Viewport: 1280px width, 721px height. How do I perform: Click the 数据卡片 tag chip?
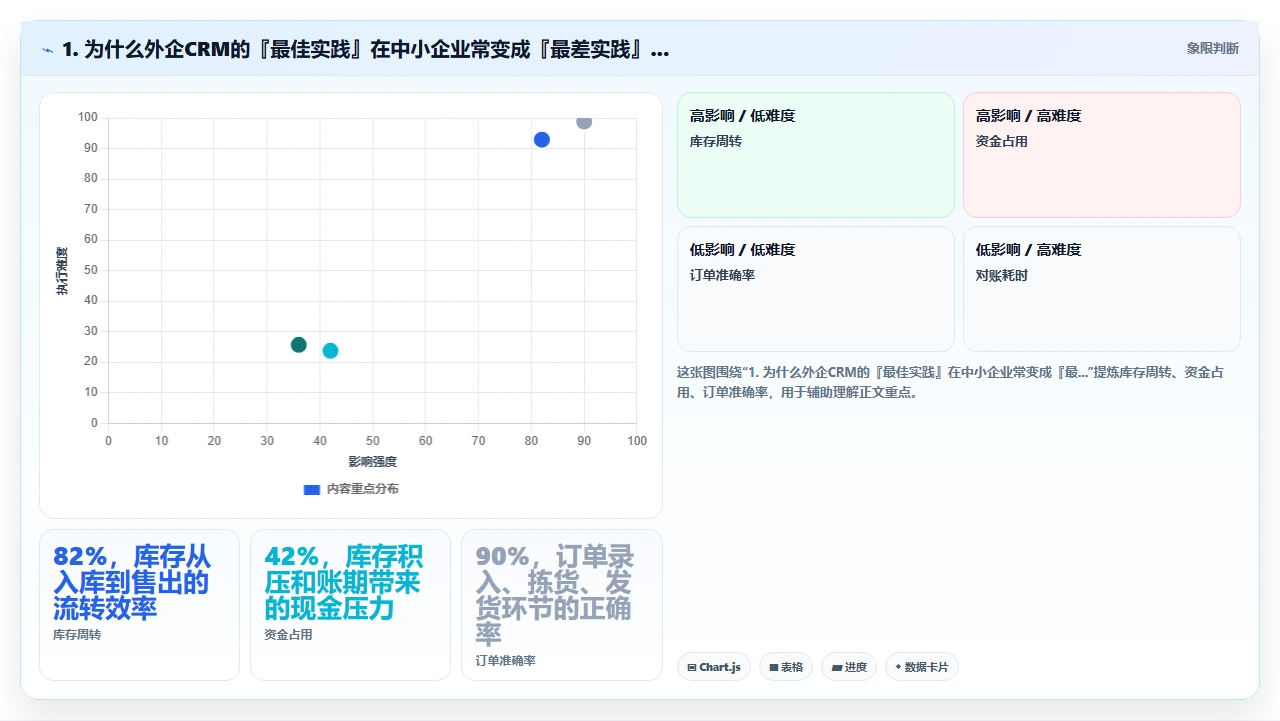point(922,667)
